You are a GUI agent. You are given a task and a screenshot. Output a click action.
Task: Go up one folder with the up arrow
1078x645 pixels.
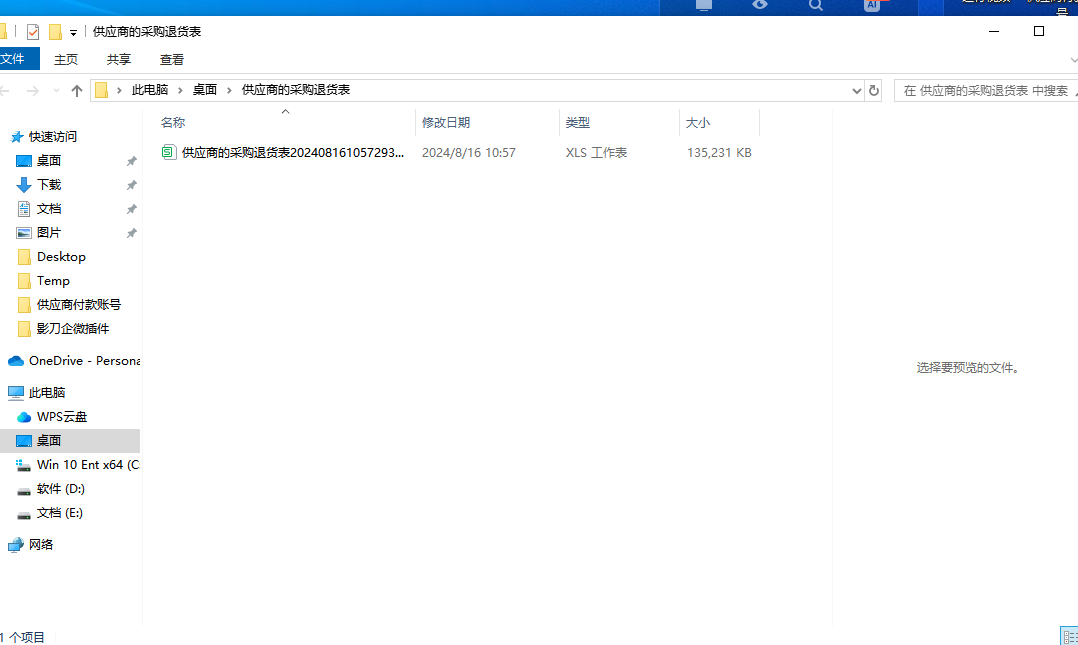[x=77, y=90]
